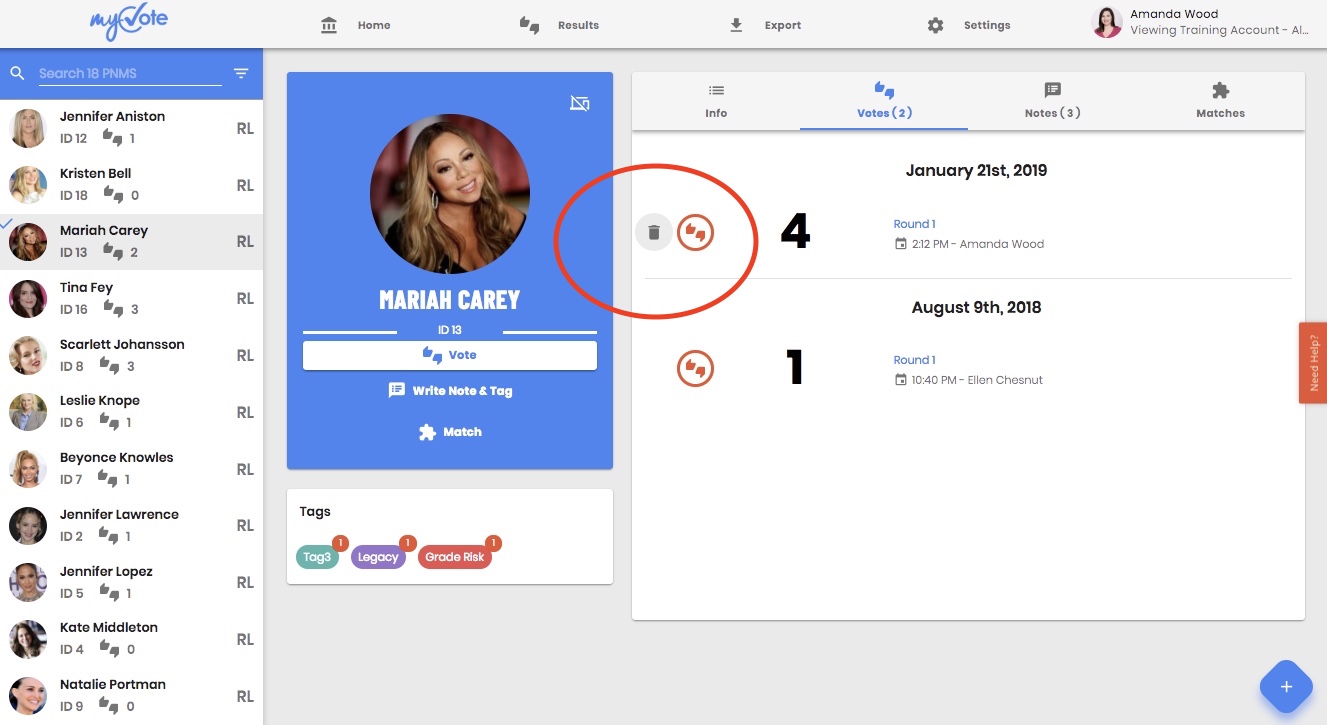1327x725 pixels.
Task: Open the Results page
Action: click(559, 25)
